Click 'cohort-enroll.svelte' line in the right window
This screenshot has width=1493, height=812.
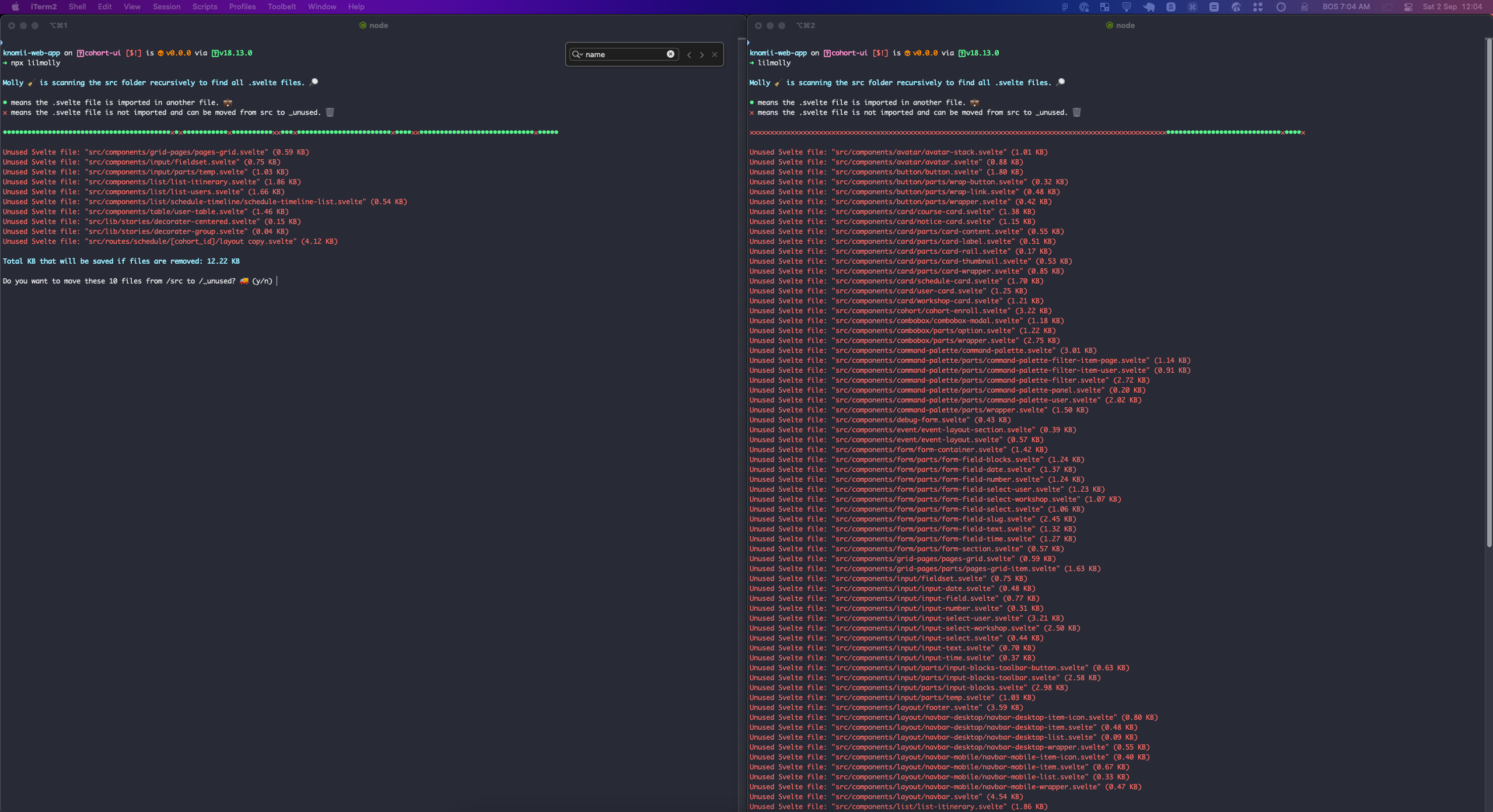click(900, 311)
